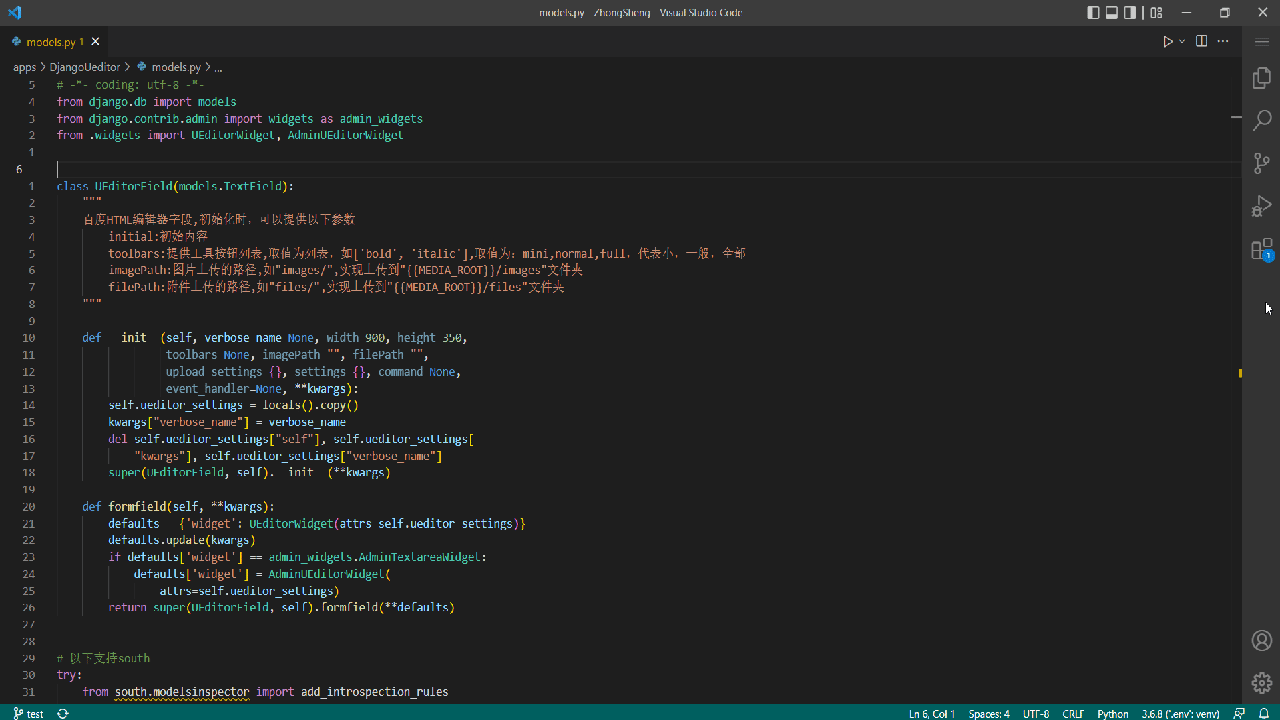This screenshot has width=1280, height=720.
Task: Click the Tweet Feedback smiley icon
Action: [1238, 713]
